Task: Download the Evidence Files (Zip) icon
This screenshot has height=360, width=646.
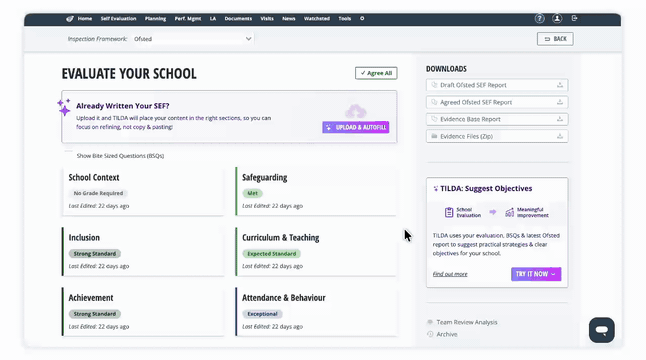Action: pyautogui.click(x=560, y=136)
